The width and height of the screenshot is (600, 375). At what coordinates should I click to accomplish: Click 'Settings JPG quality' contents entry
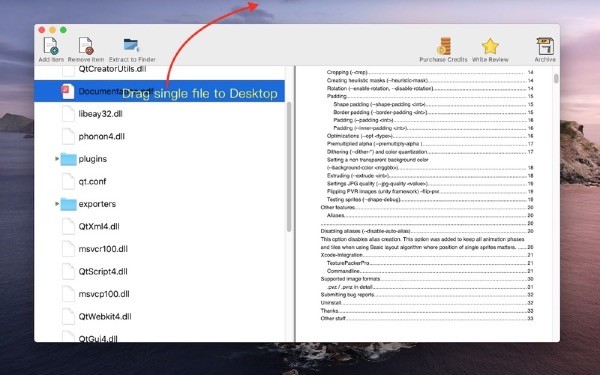click(x=377, y=184)
